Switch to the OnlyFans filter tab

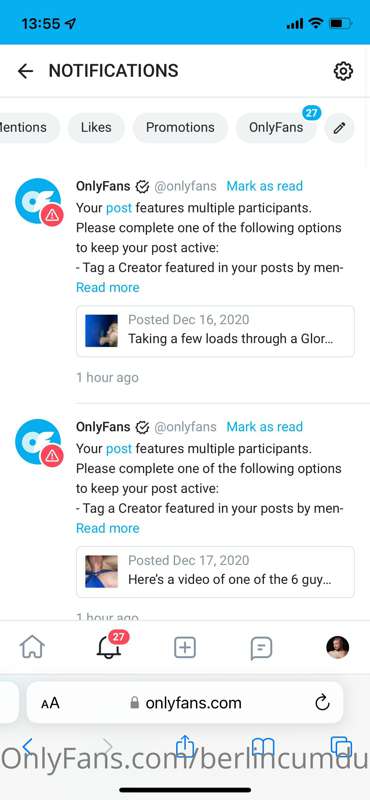276,128
